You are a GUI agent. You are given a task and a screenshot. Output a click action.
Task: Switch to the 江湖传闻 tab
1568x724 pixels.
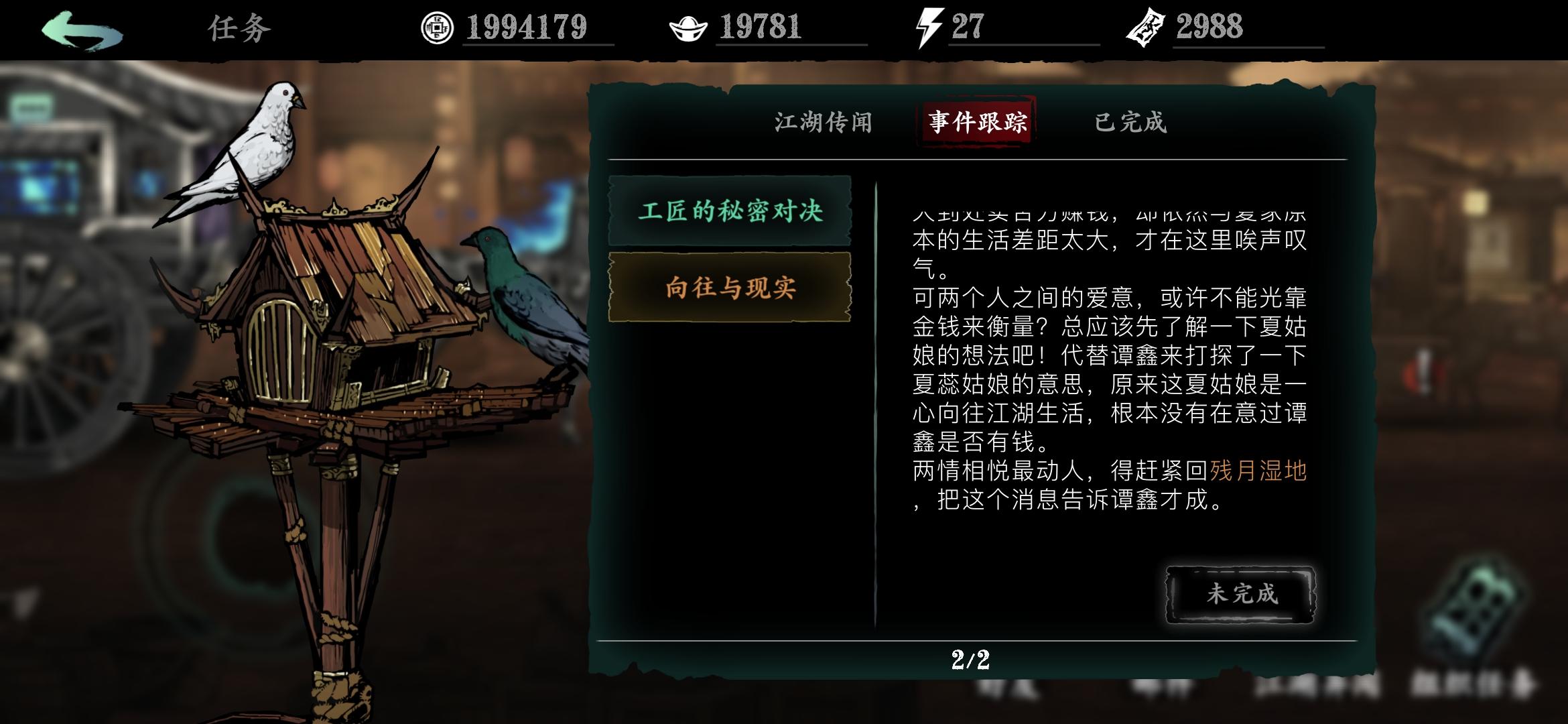(x=824, y=123)
